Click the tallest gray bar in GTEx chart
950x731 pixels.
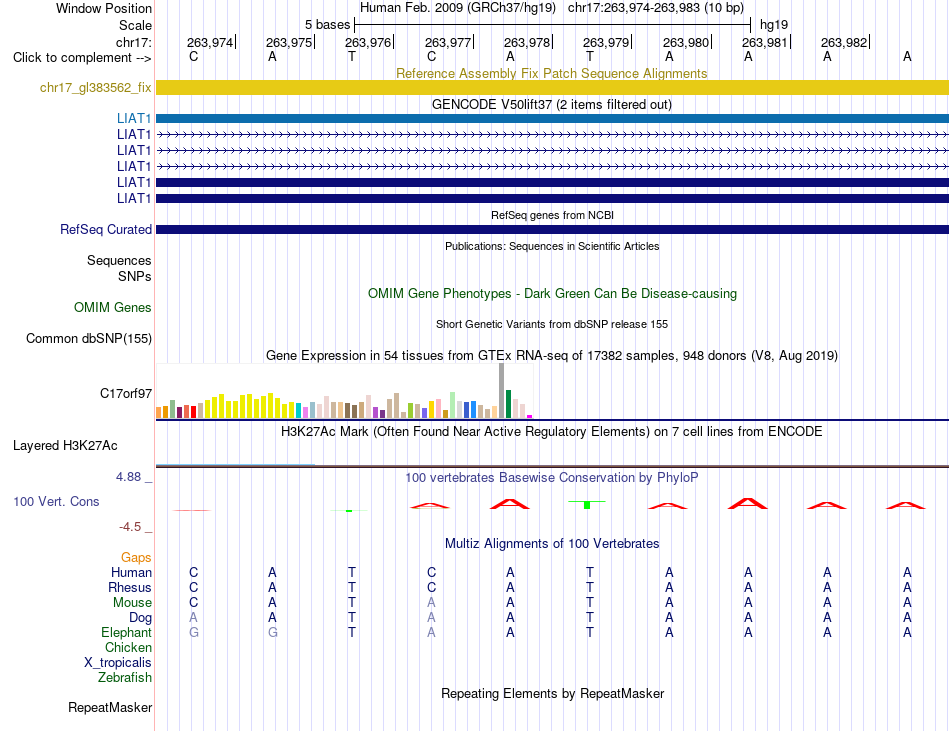click(x=502, y=391)
